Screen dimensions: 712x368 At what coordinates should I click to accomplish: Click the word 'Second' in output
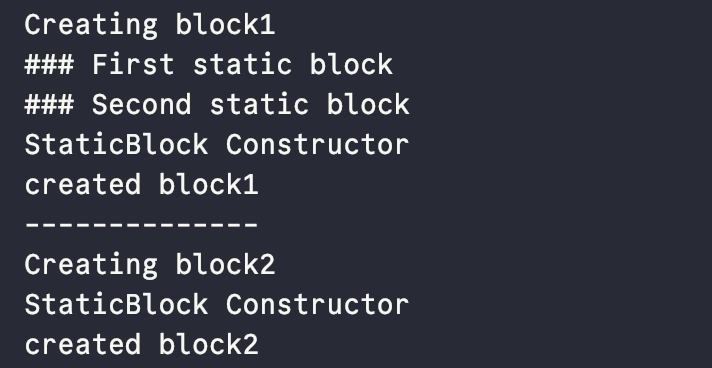click(x=142, y=104)
